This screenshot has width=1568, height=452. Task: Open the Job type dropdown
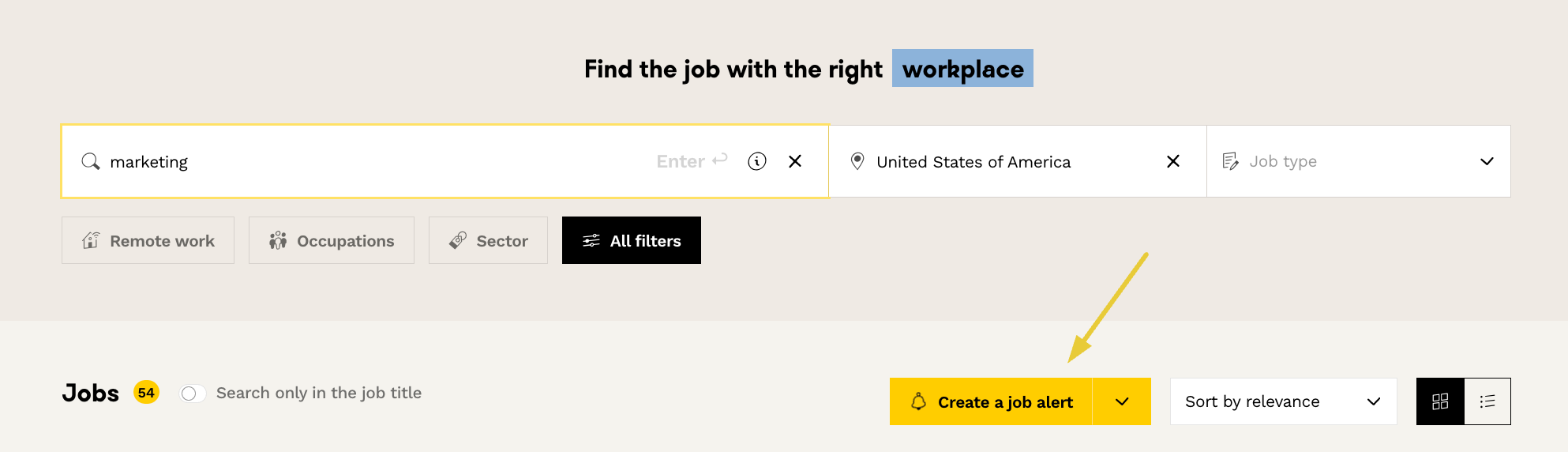click(x=1358, y=161)
